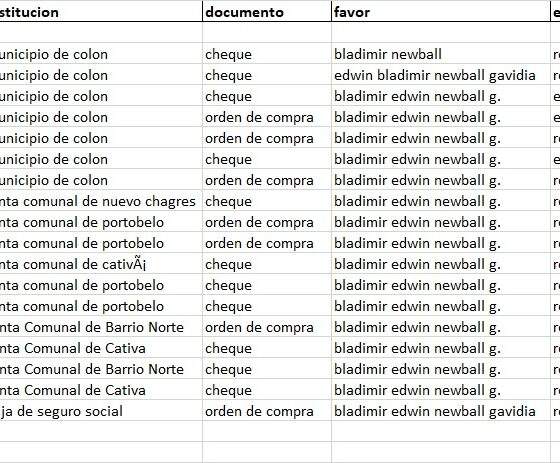Click empty favor cell below last data row
This screenshot has width=560, height=463.
pos(441,431)
